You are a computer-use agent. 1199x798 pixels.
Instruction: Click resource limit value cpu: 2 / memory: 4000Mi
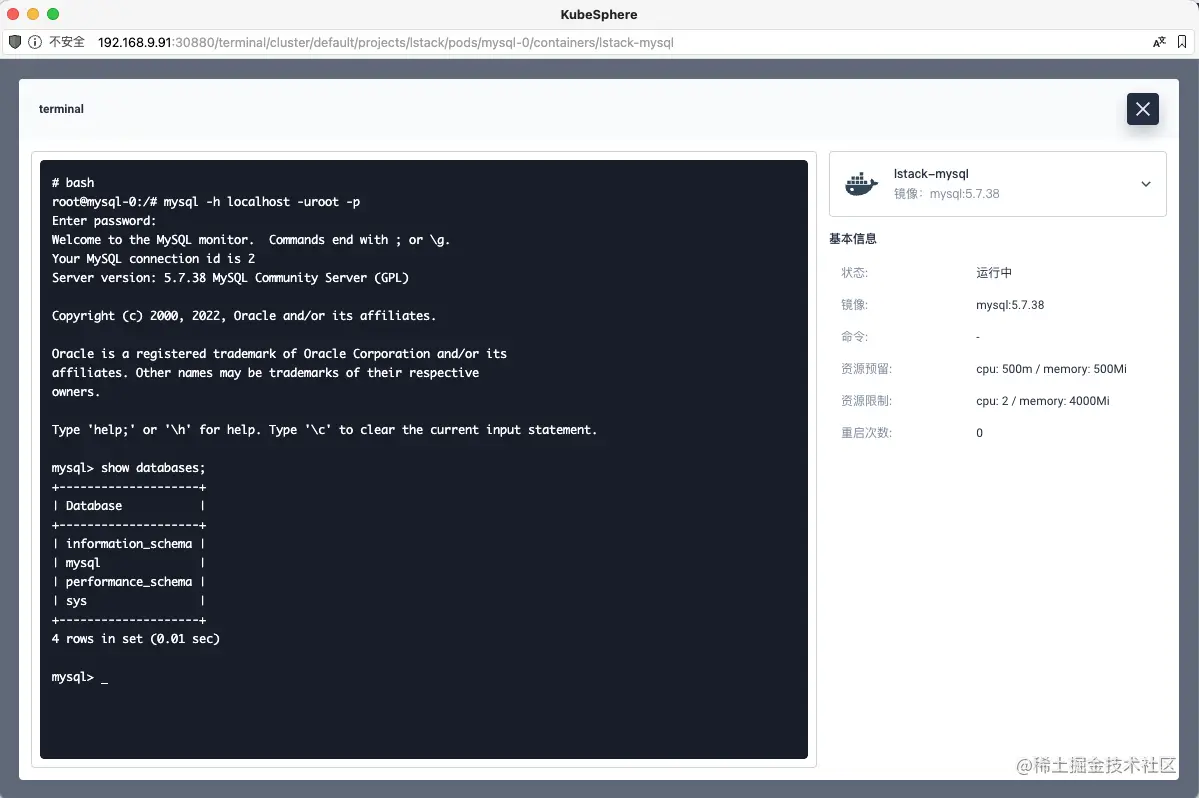[x=1042, y=401]
